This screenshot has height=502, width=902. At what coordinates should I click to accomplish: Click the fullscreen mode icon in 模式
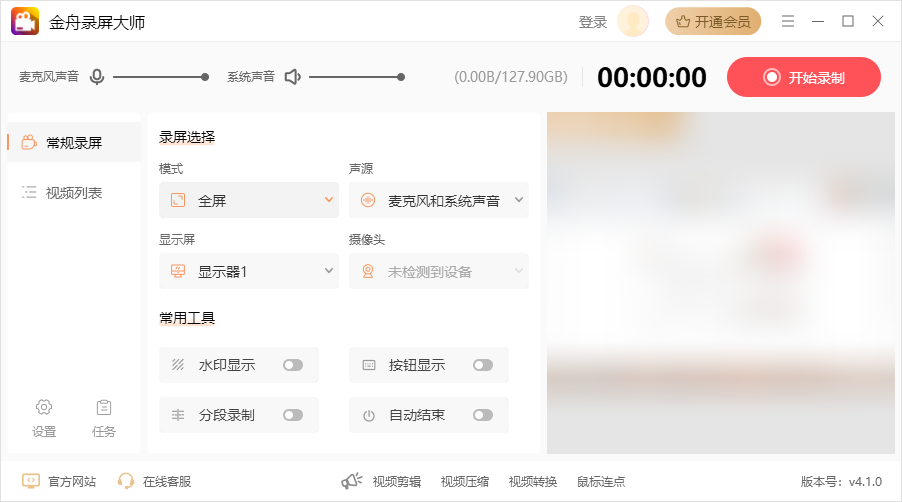point(178,200)
